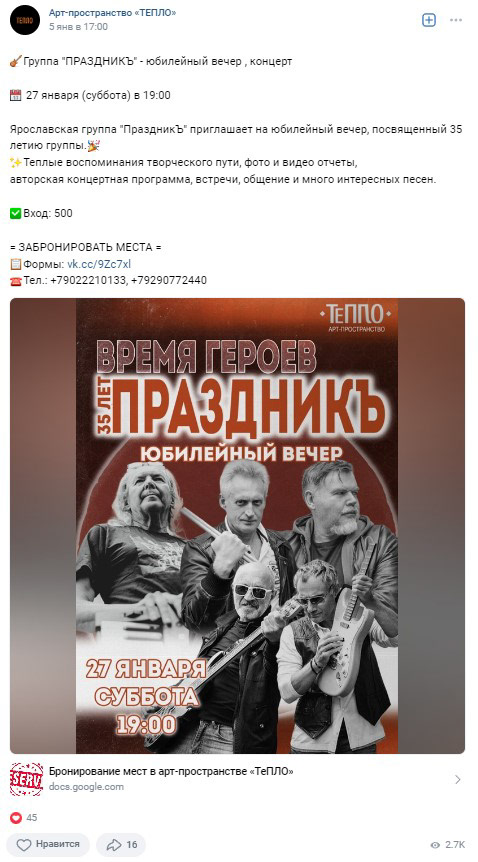
Task: Open the vk.cc/9Zc7xl booking form link
Action: tap(99, 264)
